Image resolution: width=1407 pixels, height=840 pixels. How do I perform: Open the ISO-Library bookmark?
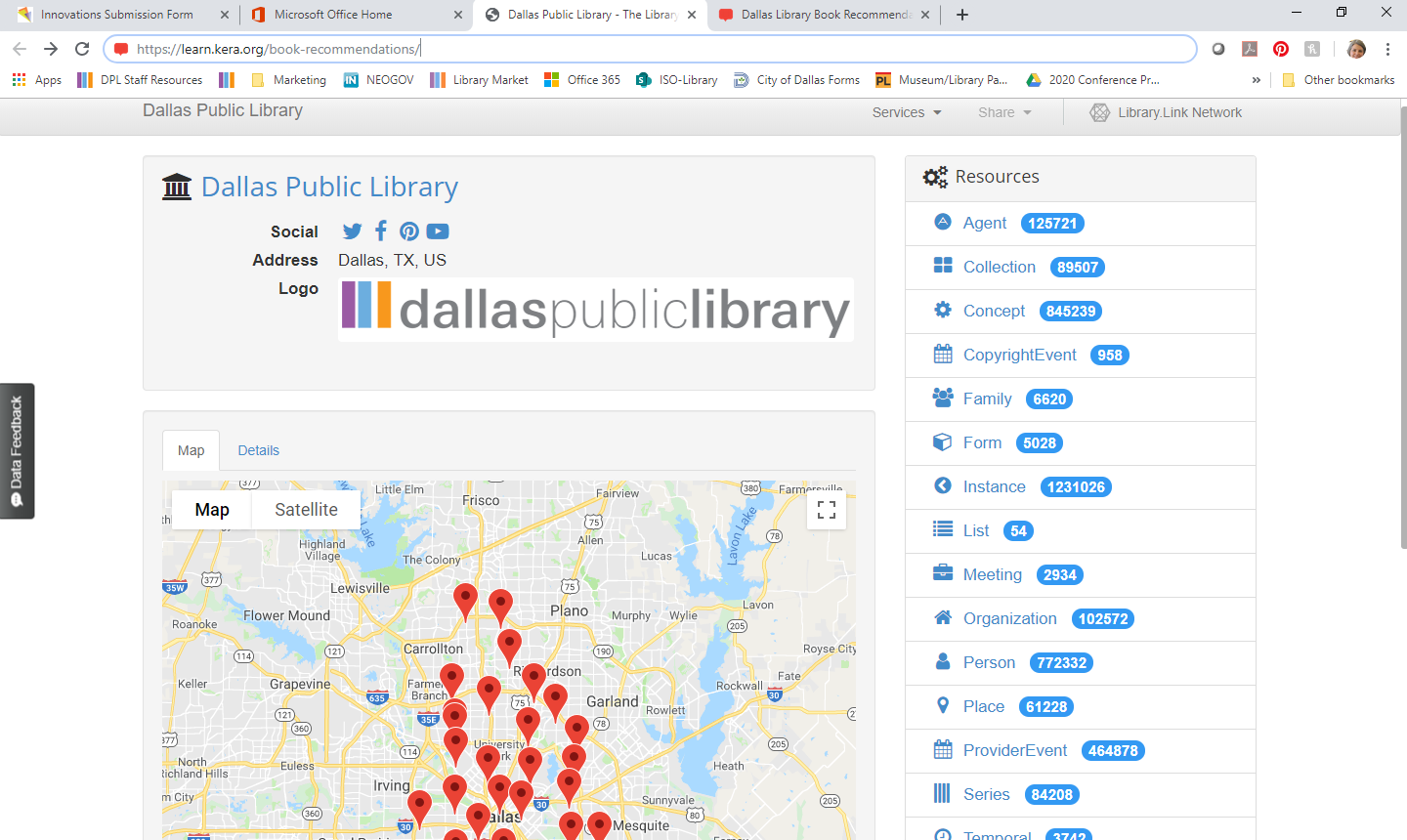(676, 80)
